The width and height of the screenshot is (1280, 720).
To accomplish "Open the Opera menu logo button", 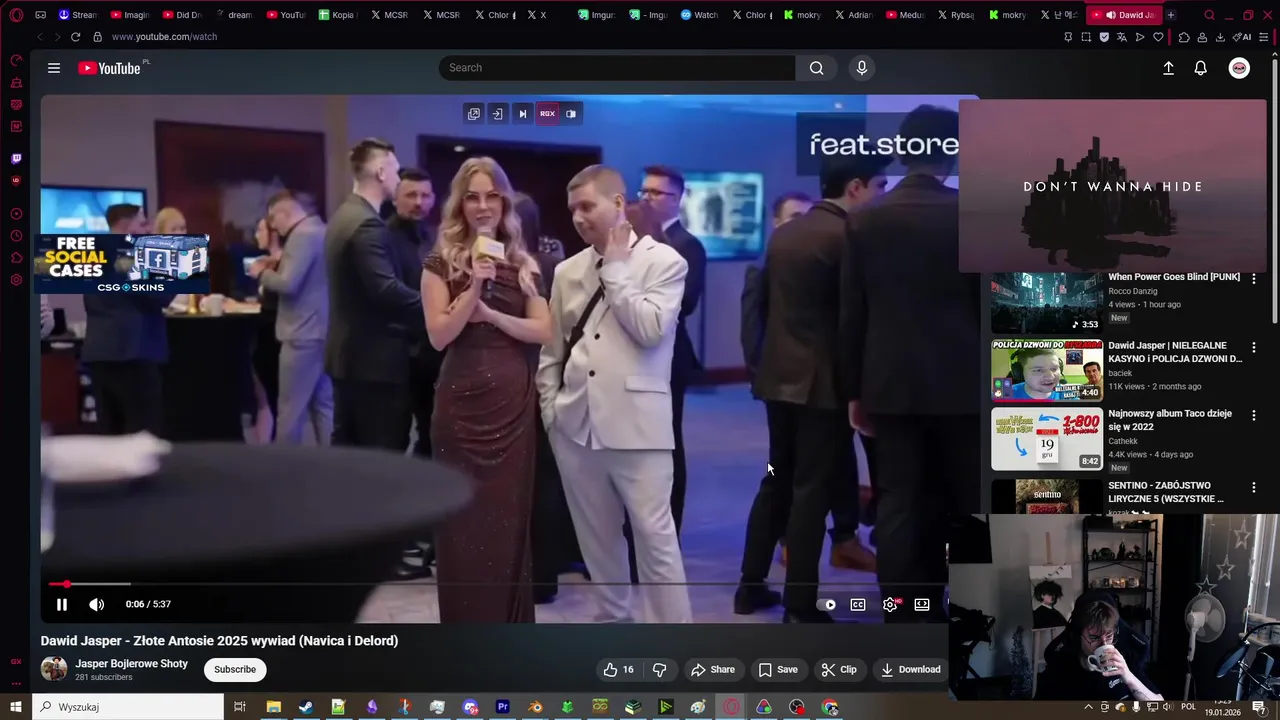I will (x=16, y=15).
